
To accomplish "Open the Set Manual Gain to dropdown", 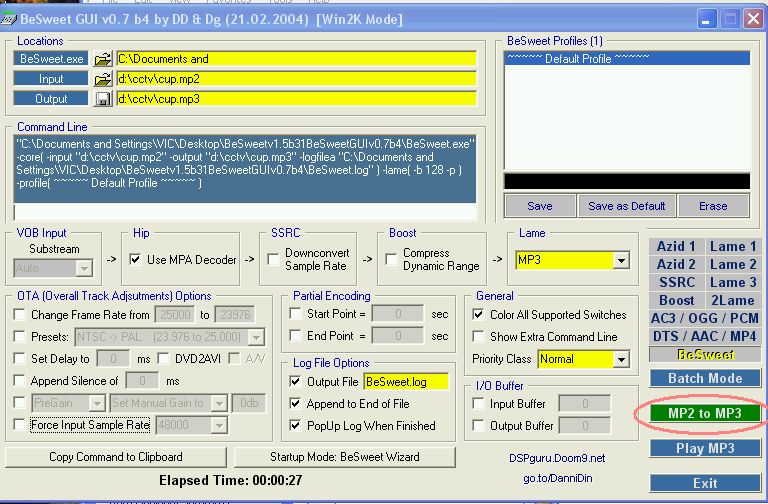I will 219,403.
